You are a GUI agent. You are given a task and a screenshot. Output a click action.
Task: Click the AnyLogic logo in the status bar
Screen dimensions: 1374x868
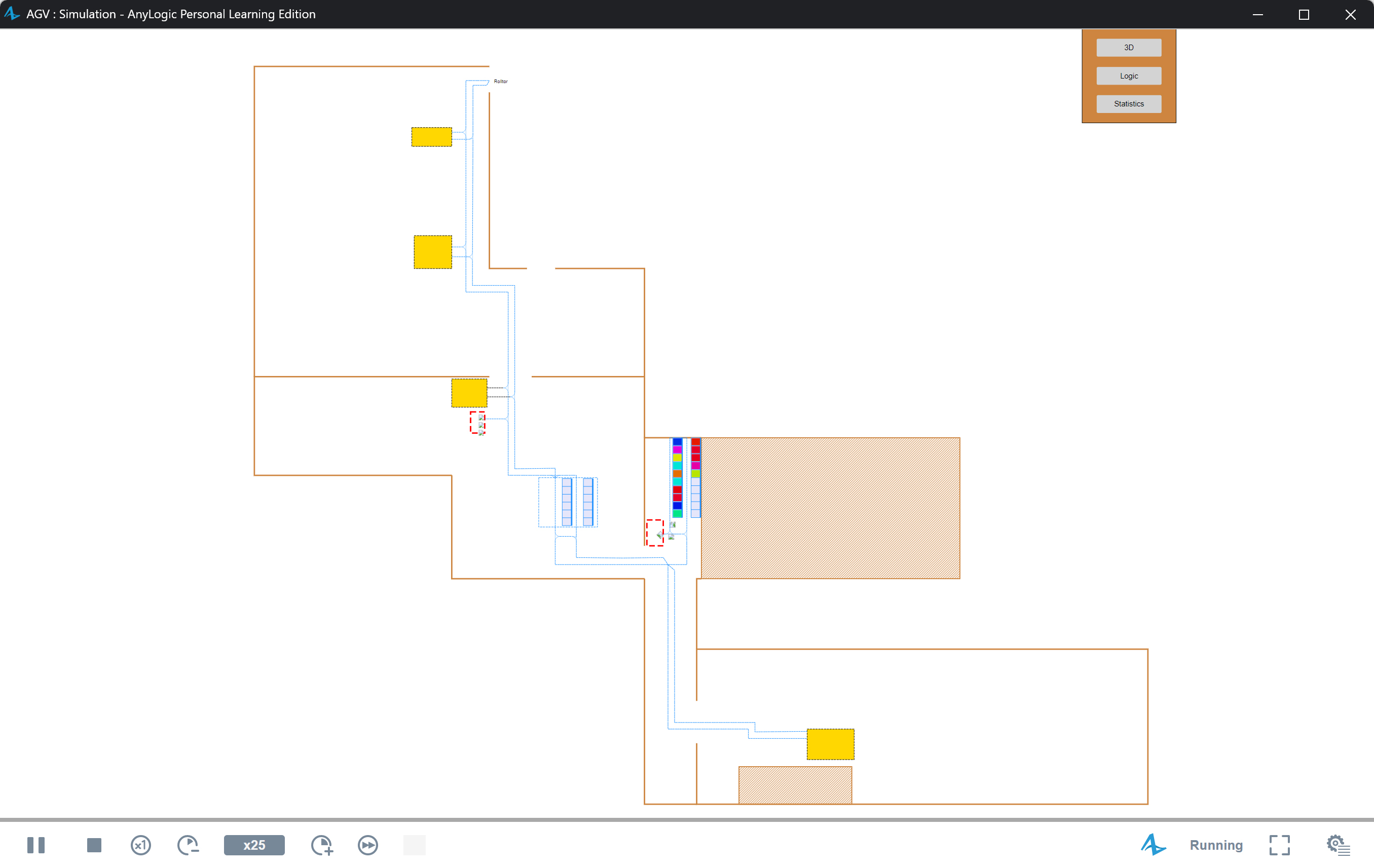1153,845
